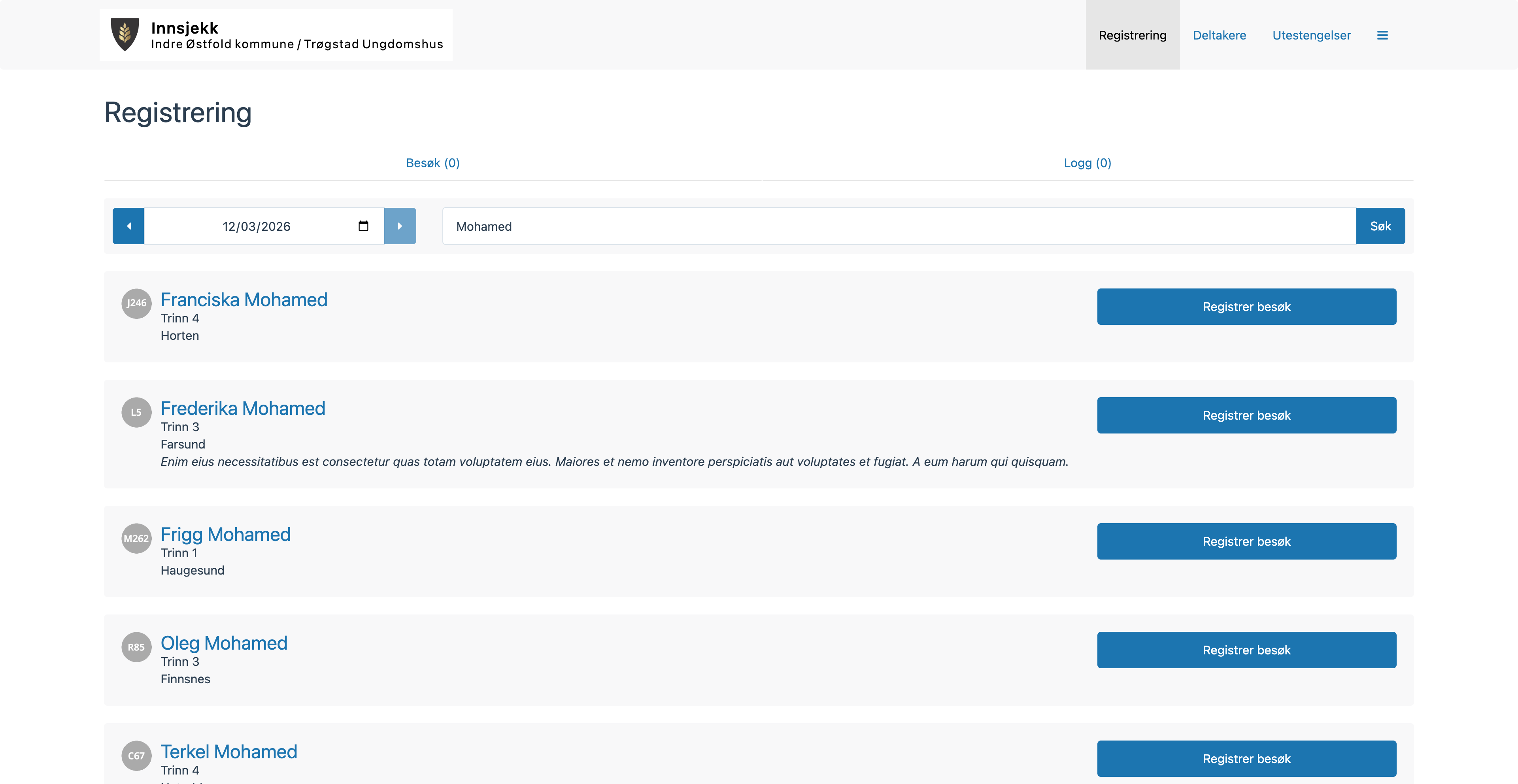The width and height of the screenshot is (1518, 784).
Task: Switch to the Logg (0) tab
Action: click(x=1087, y=163)
